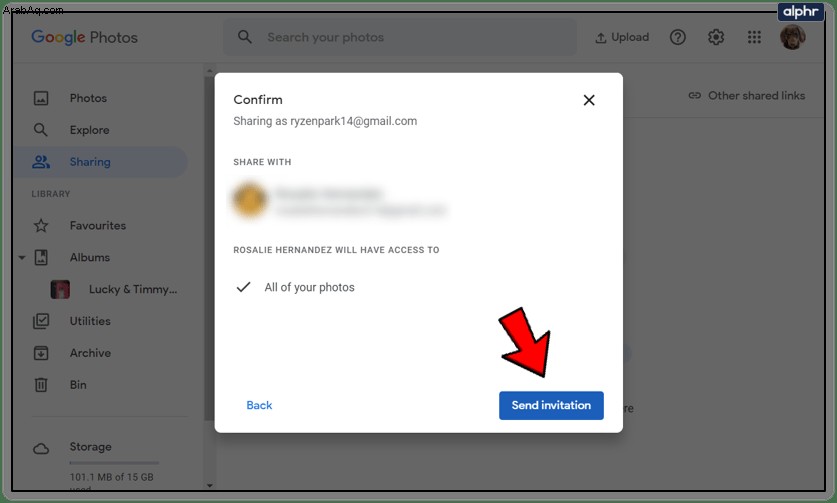837x503 pixels.
Task: Open Other shared links
Action: point(746,96)
